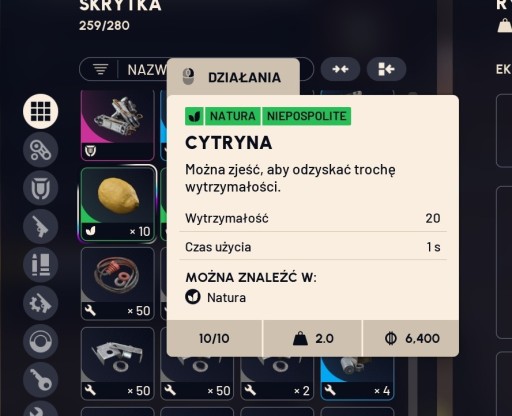Select the pink weapon item thumbnail

pos(118,125)
